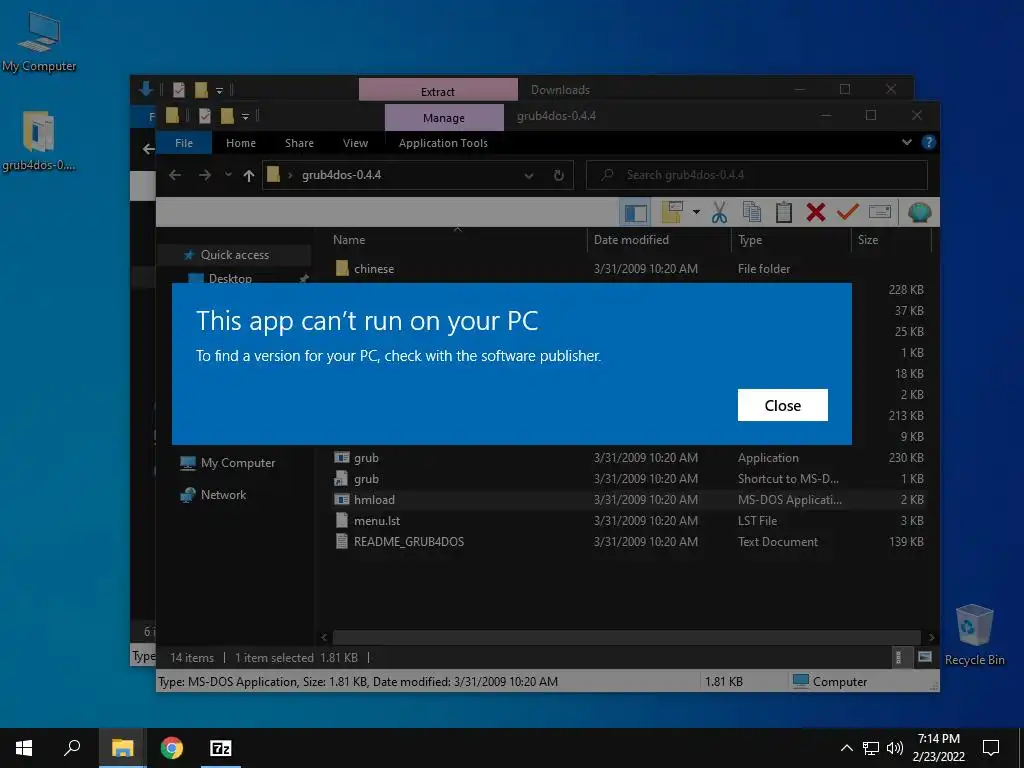The image size is (1024, 768).
Task: Sort files by Size column
Action: 868,240
